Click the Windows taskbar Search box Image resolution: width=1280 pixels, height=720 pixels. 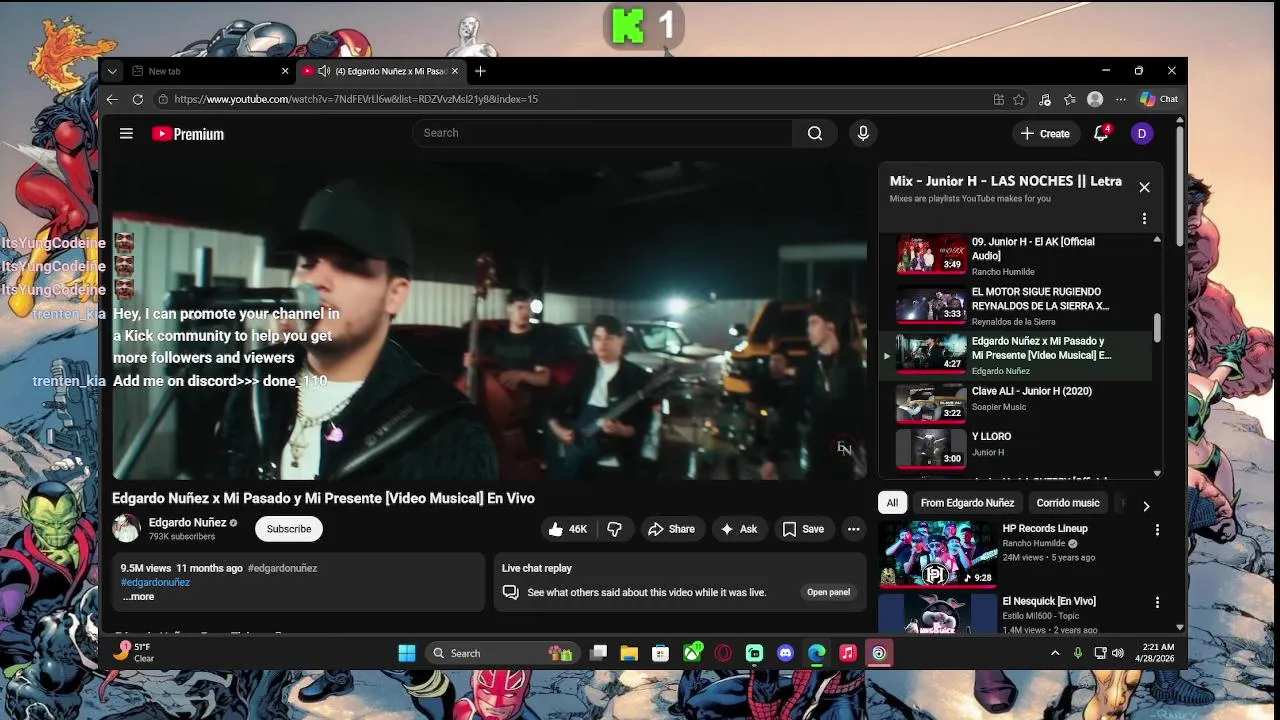[x=503, y=653]
